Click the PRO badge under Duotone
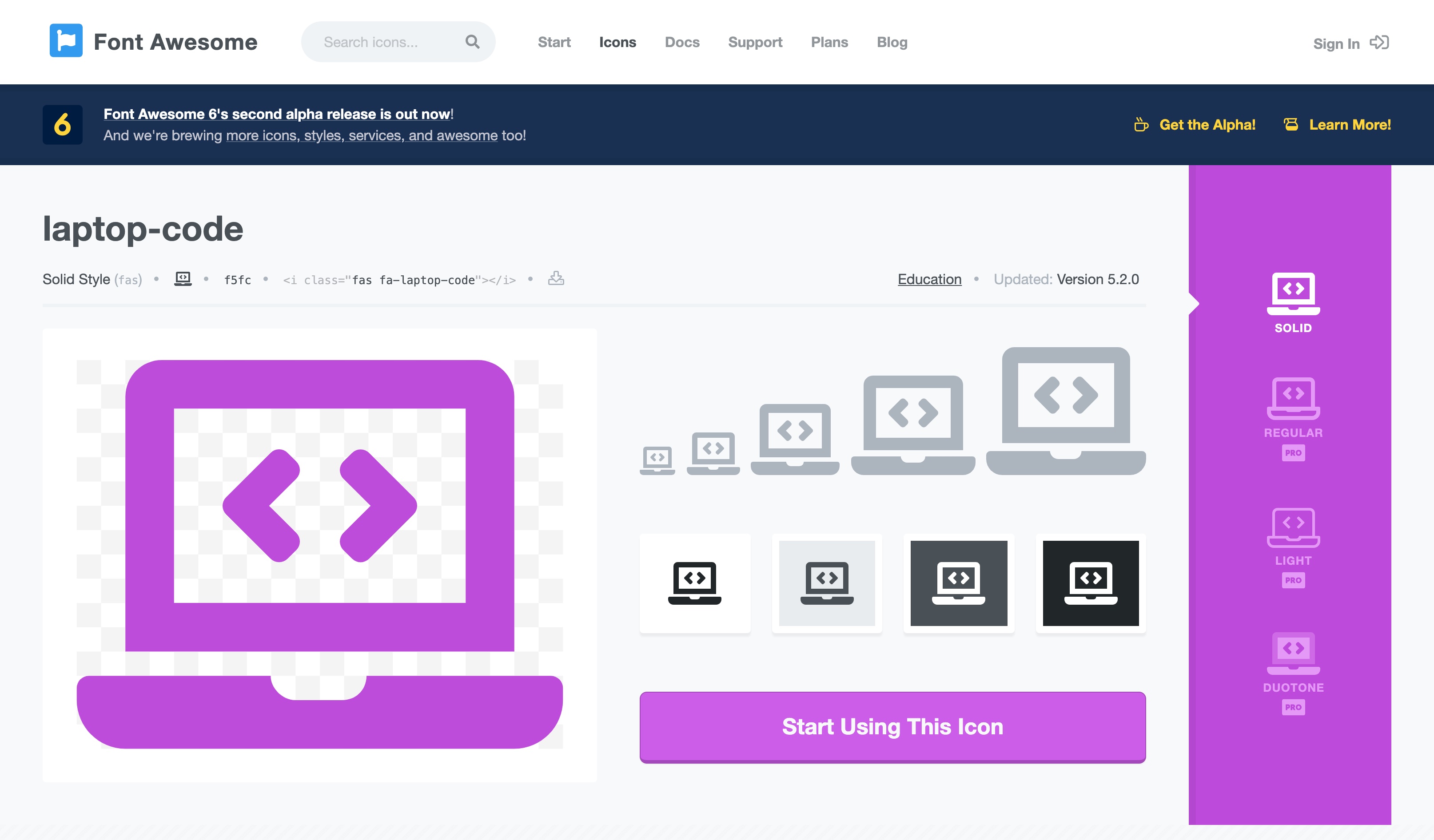The image size is (1434, 840). pos(1293,708)
